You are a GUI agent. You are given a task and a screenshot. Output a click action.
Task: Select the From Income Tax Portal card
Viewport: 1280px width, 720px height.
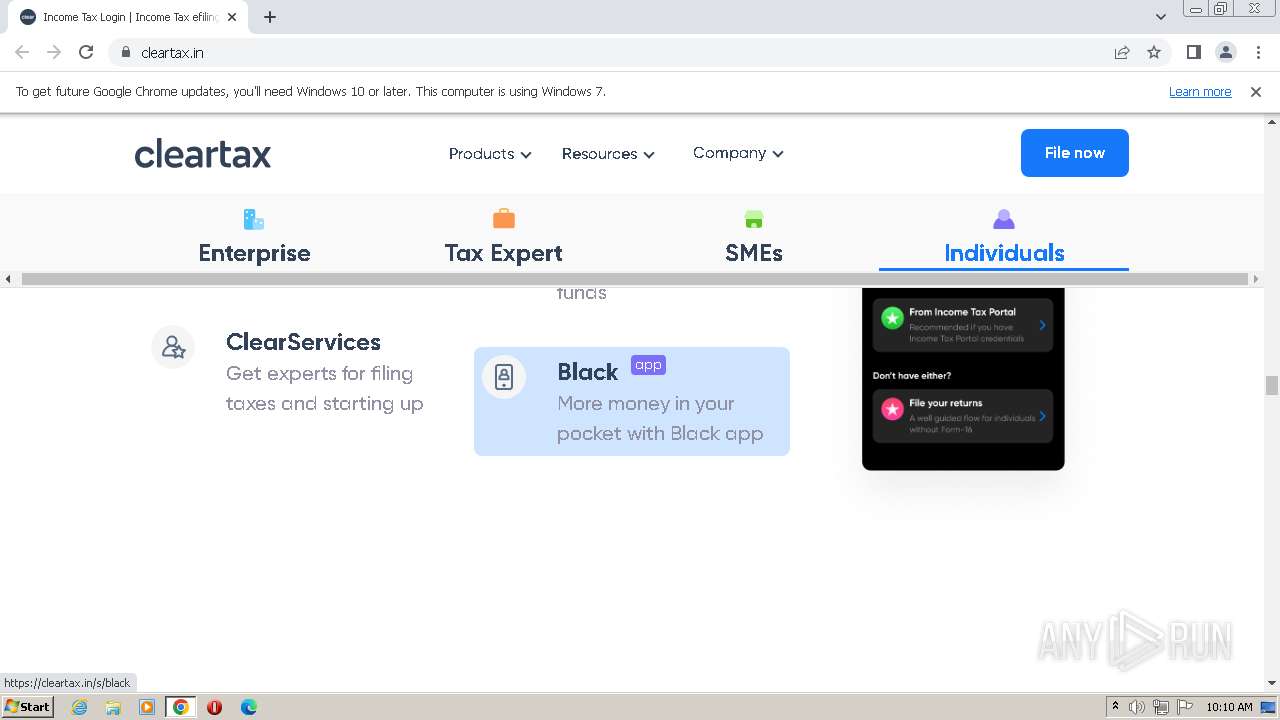click(963, 325)
